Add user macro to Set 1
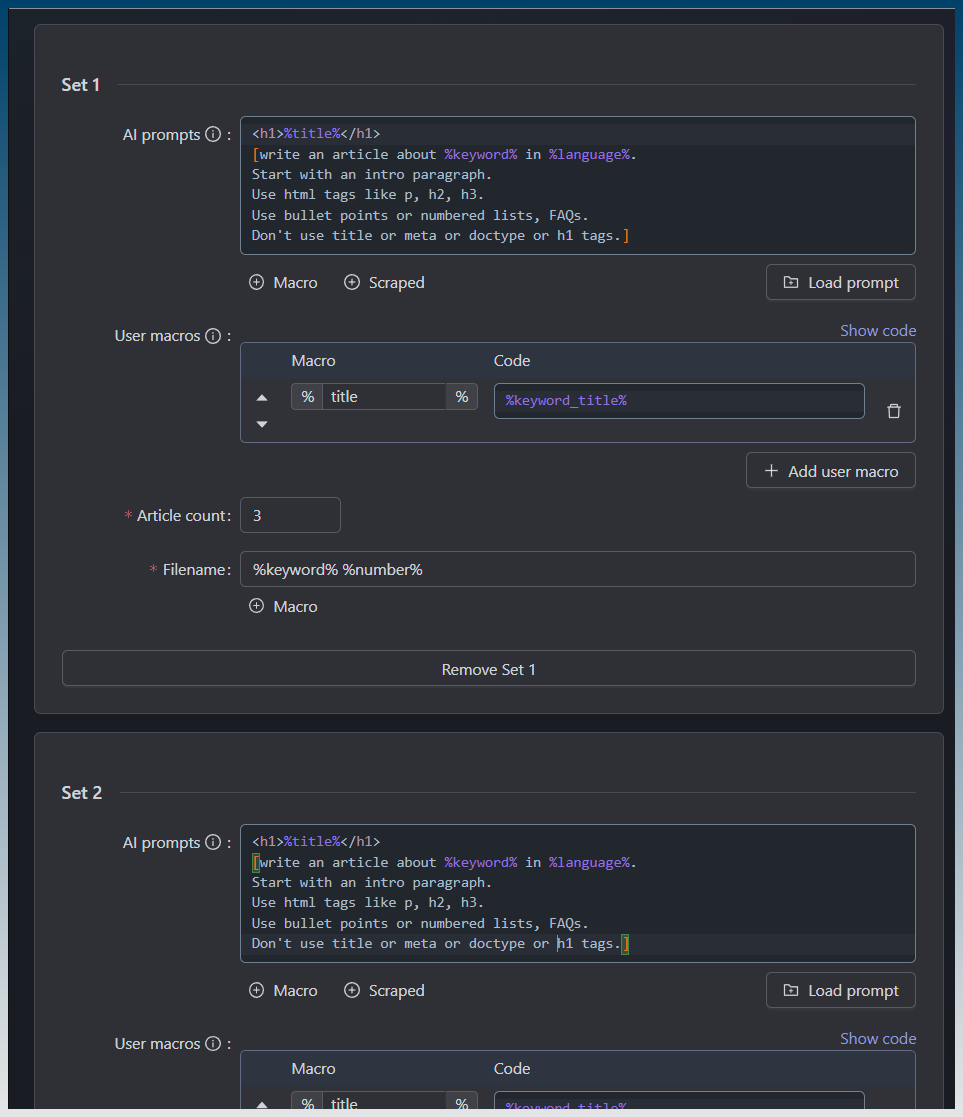963x1117 pixels. (x=830, y=471)
